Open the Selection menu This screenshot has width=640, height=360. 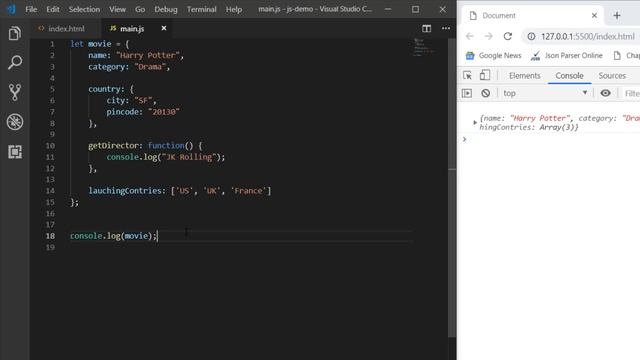84,9
